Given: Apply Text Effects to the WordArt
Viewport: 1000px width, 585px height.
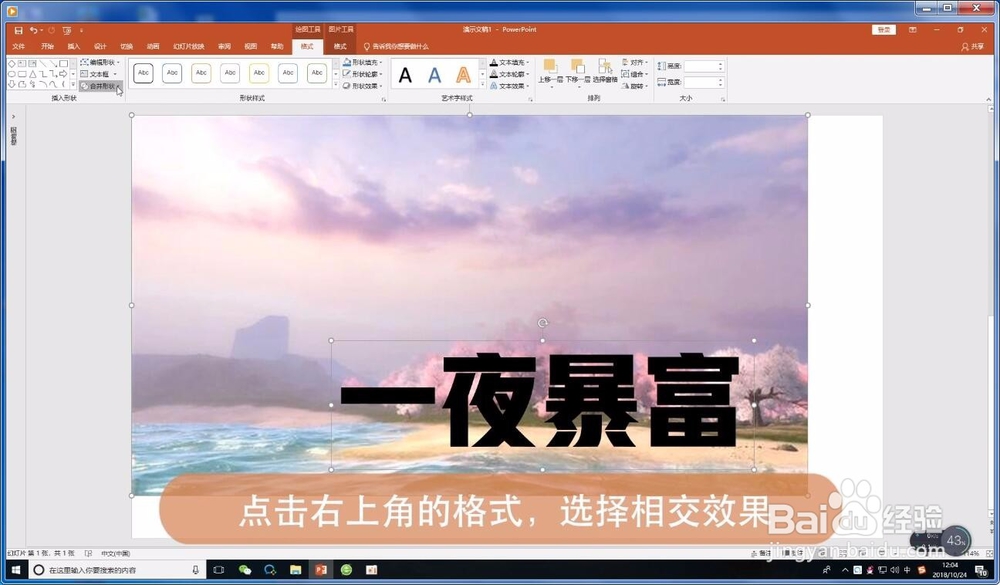Looking at the screenshot, I should (x=510, y=87).
